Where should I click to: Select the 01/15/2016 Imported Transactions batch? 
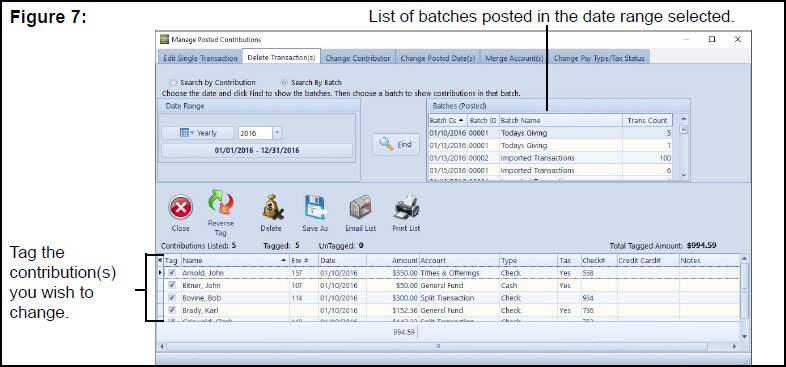[550, 170]
